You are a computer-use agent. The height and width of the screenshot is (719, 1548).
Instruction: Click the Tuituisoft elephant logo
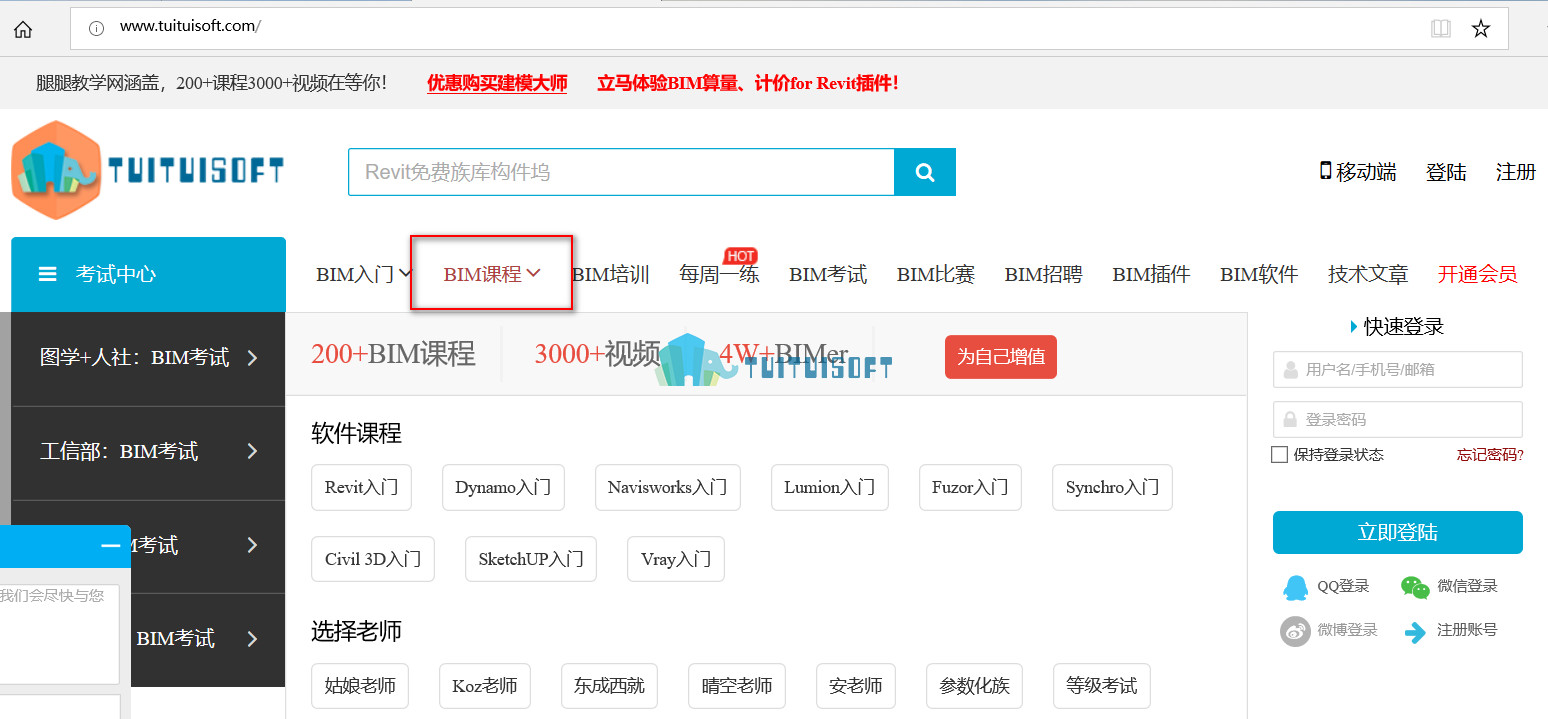(x=147, y=170)
